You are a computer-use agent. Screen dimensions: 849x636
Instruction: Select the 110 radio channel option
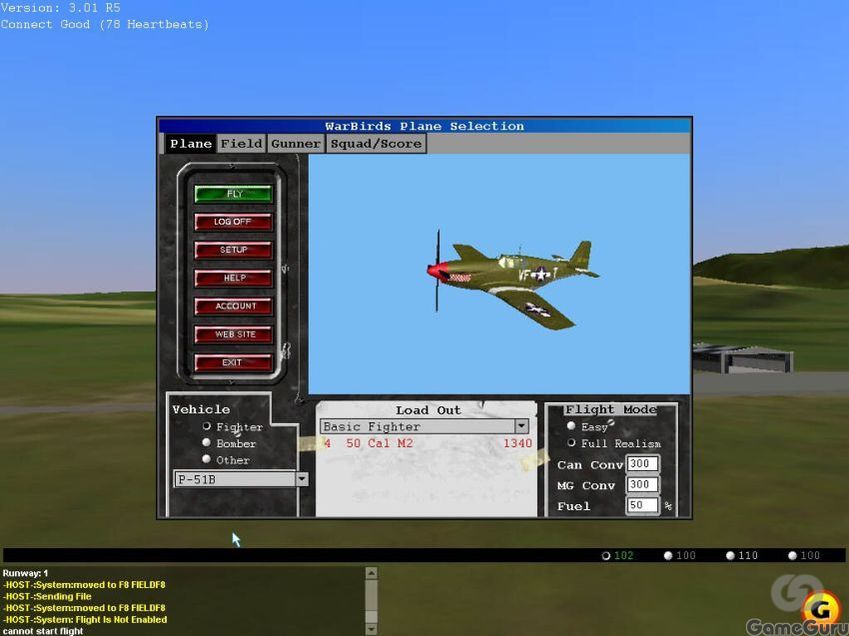click(730, 556)
